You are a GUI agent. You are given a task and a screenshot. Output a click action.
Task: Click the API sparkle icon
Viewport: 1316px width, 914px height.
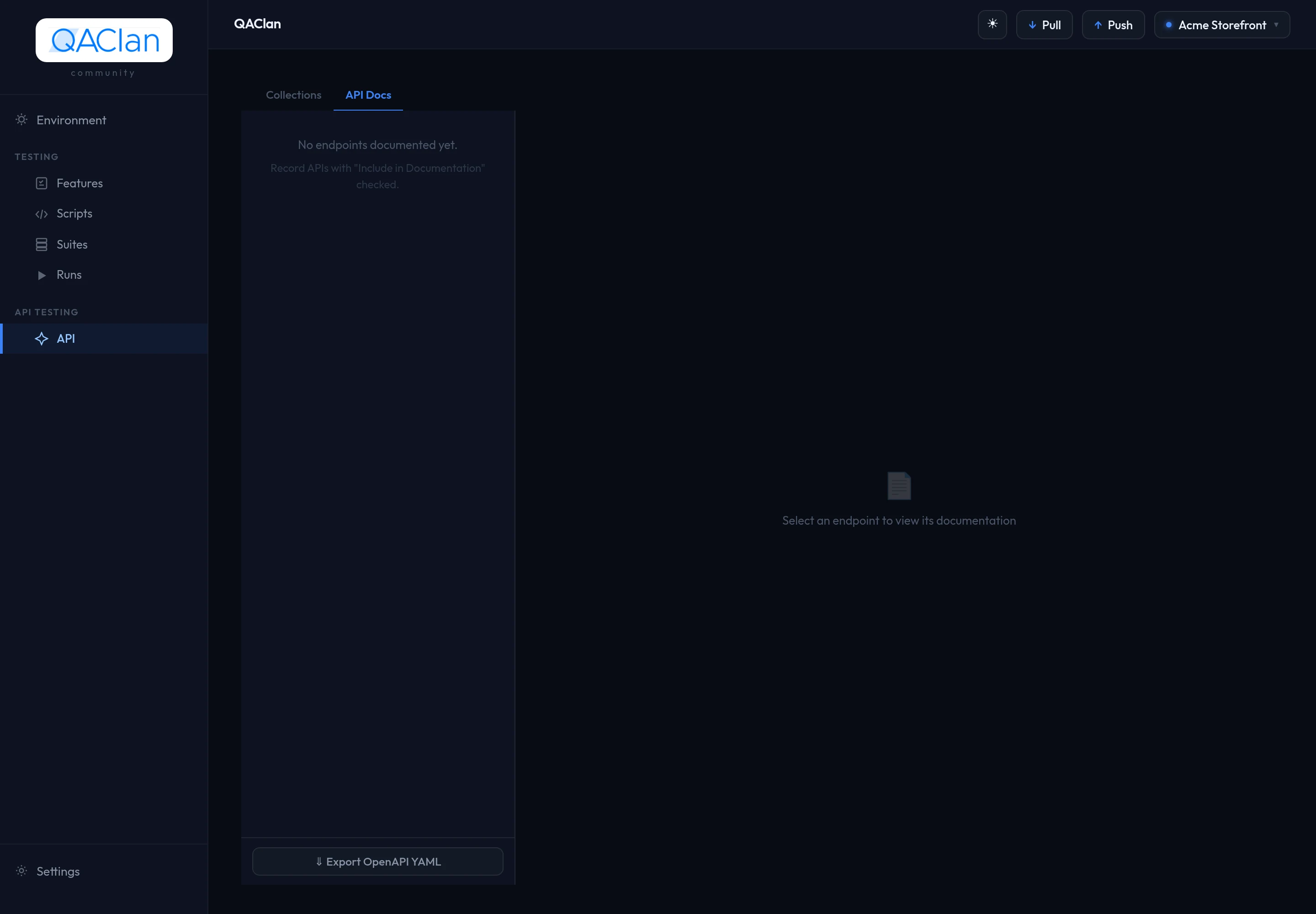(x=41, y=339)
